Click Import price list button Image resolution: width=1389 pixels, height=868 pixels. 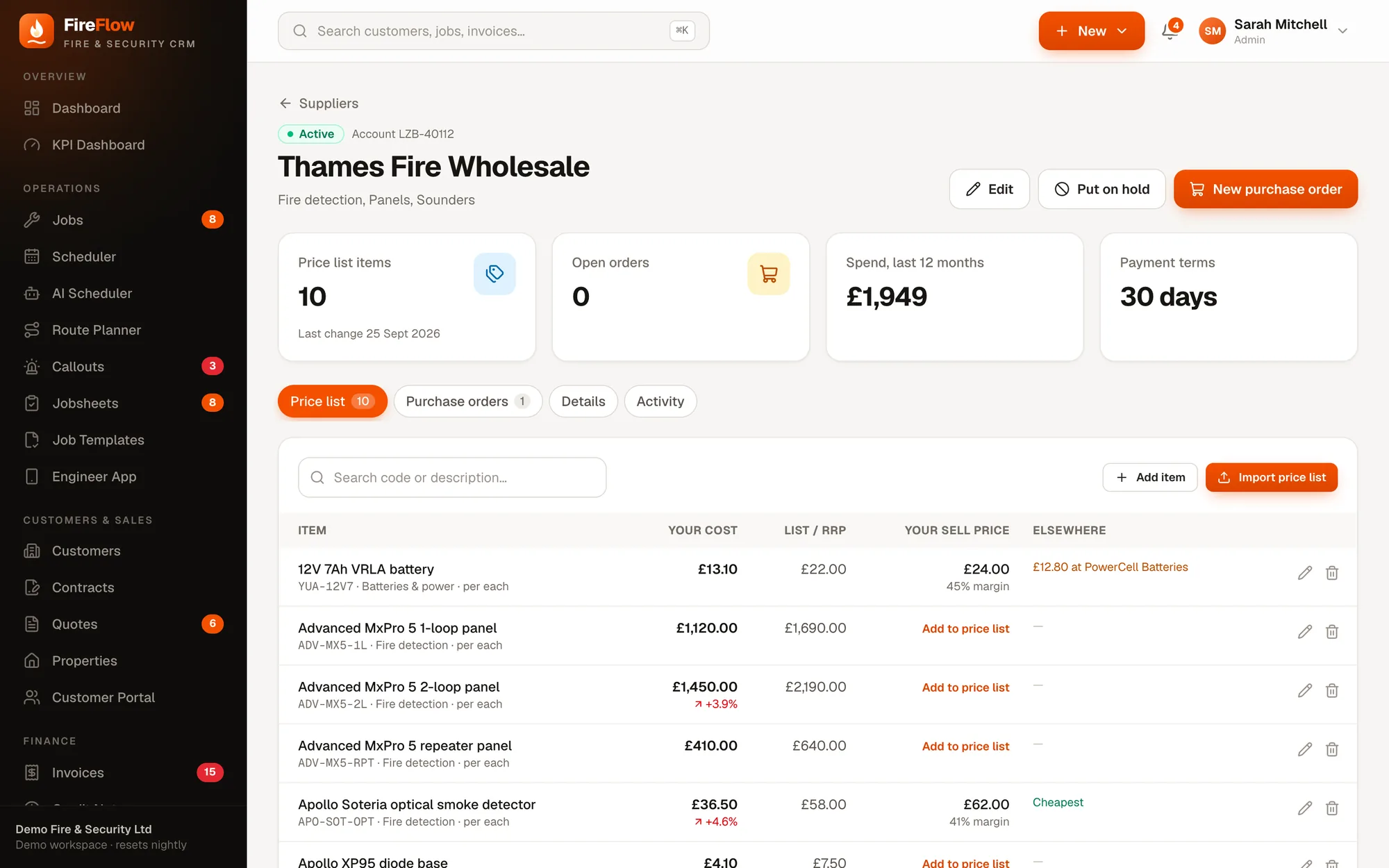click(x=1271, y=478)
